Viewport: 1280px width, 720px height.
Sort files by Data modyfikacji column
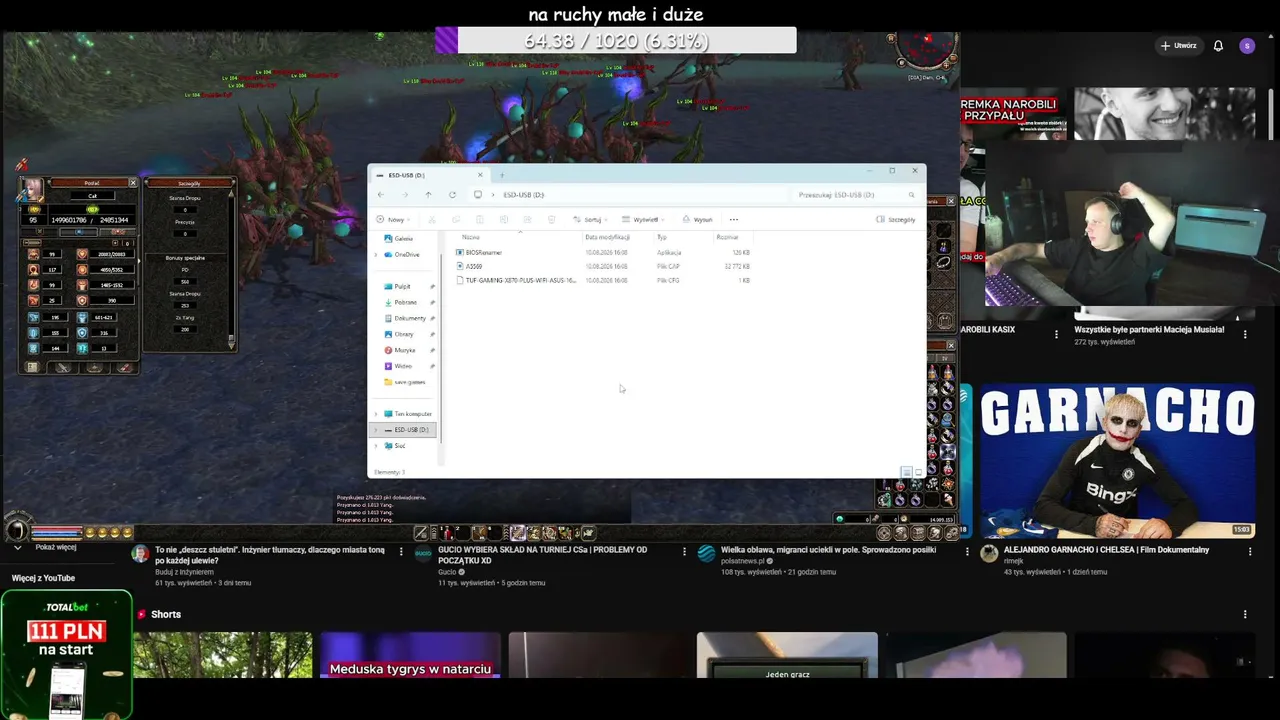click(x=607, y=237)
